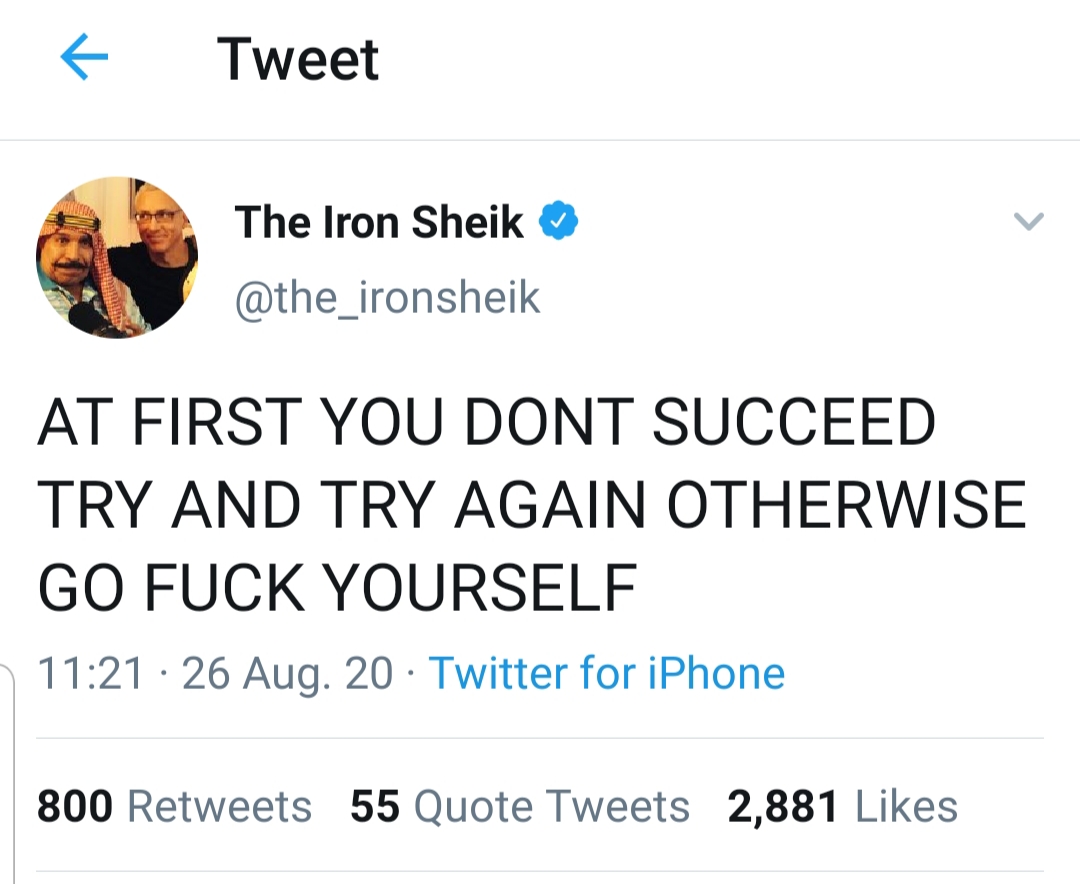The width and height of the screenshot is (1080, 884).
Task: Open the Twitter for iPhone link
Action: pyautogui.click(x=607, y=673)
